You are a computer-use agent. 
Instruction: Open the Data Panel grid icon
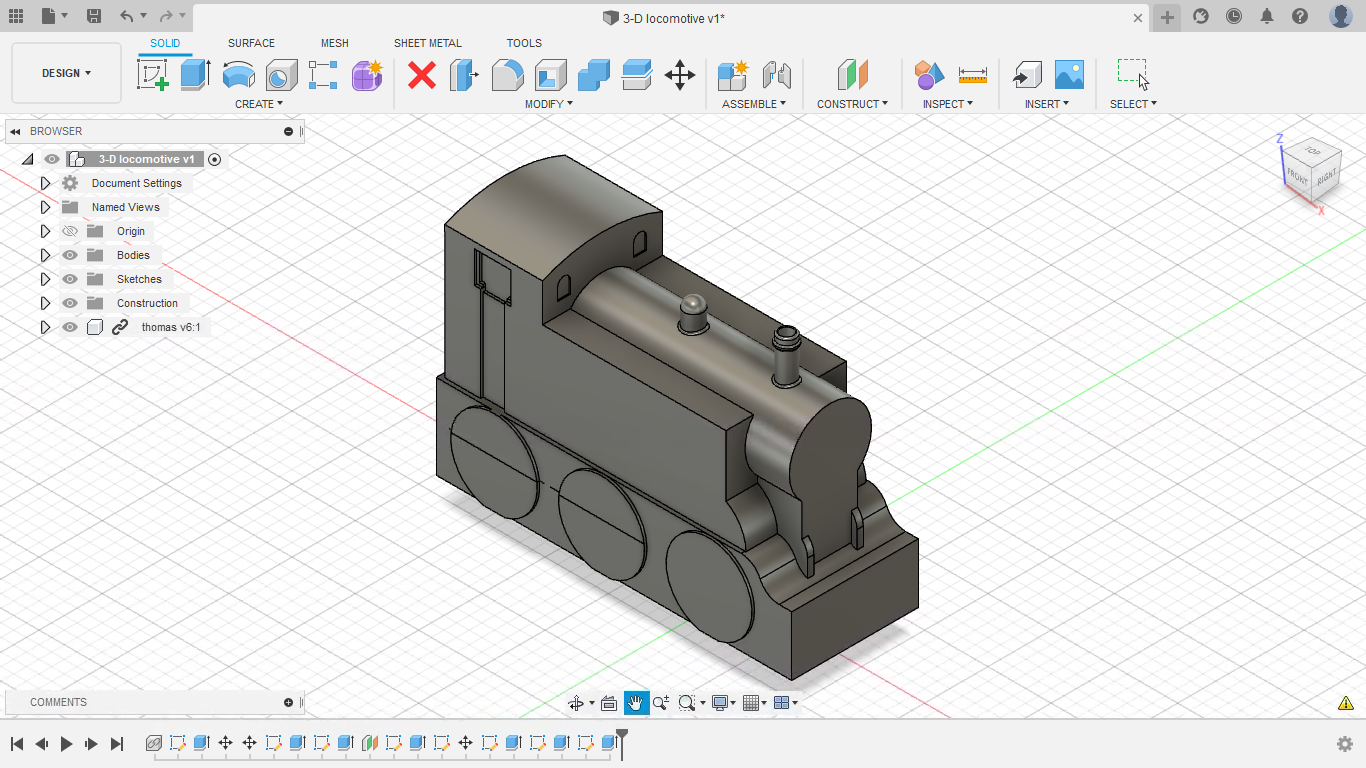click(x=16, y=16)
